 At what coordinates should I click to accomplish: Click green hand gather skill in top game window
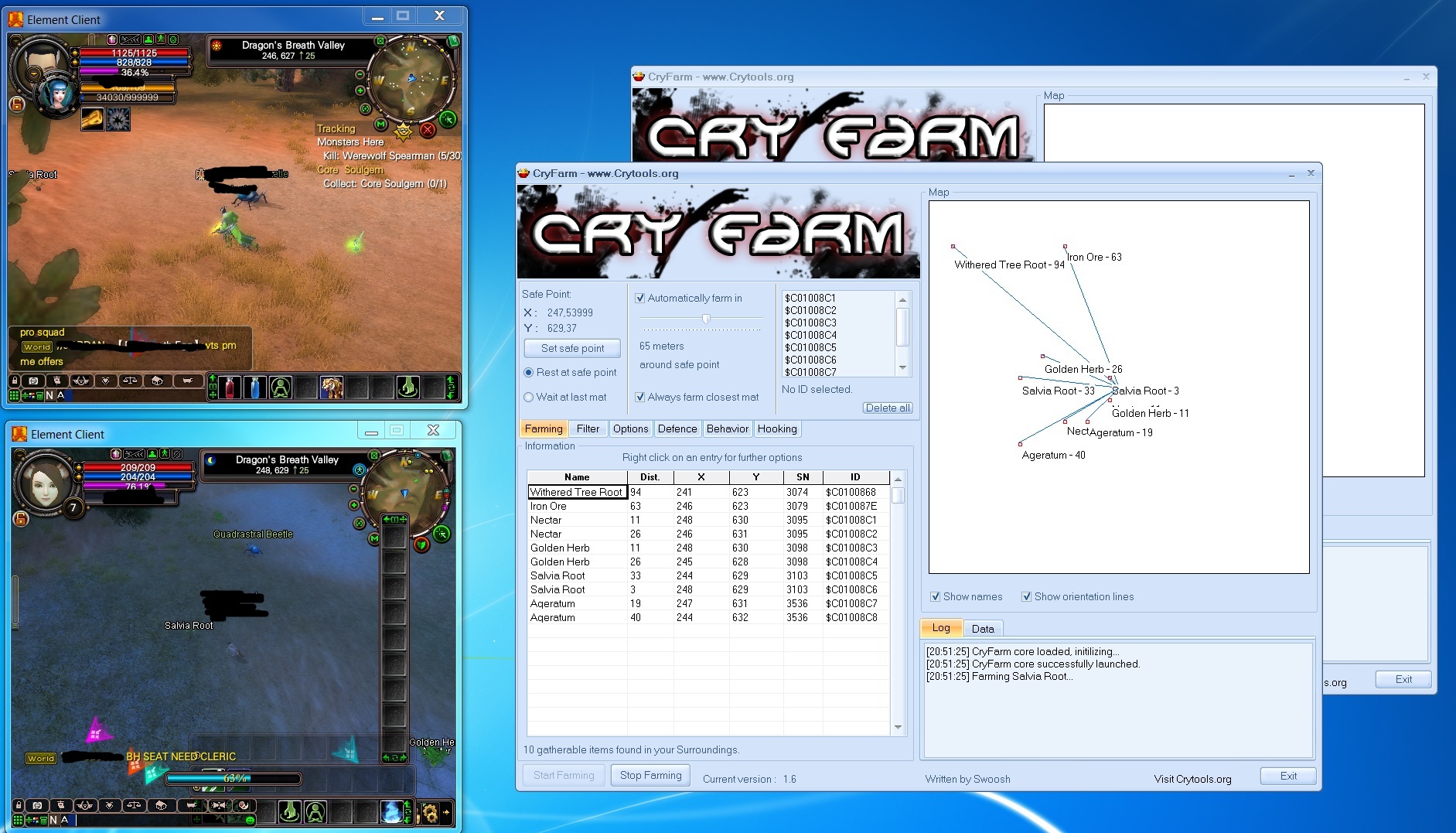coord(407,387)
